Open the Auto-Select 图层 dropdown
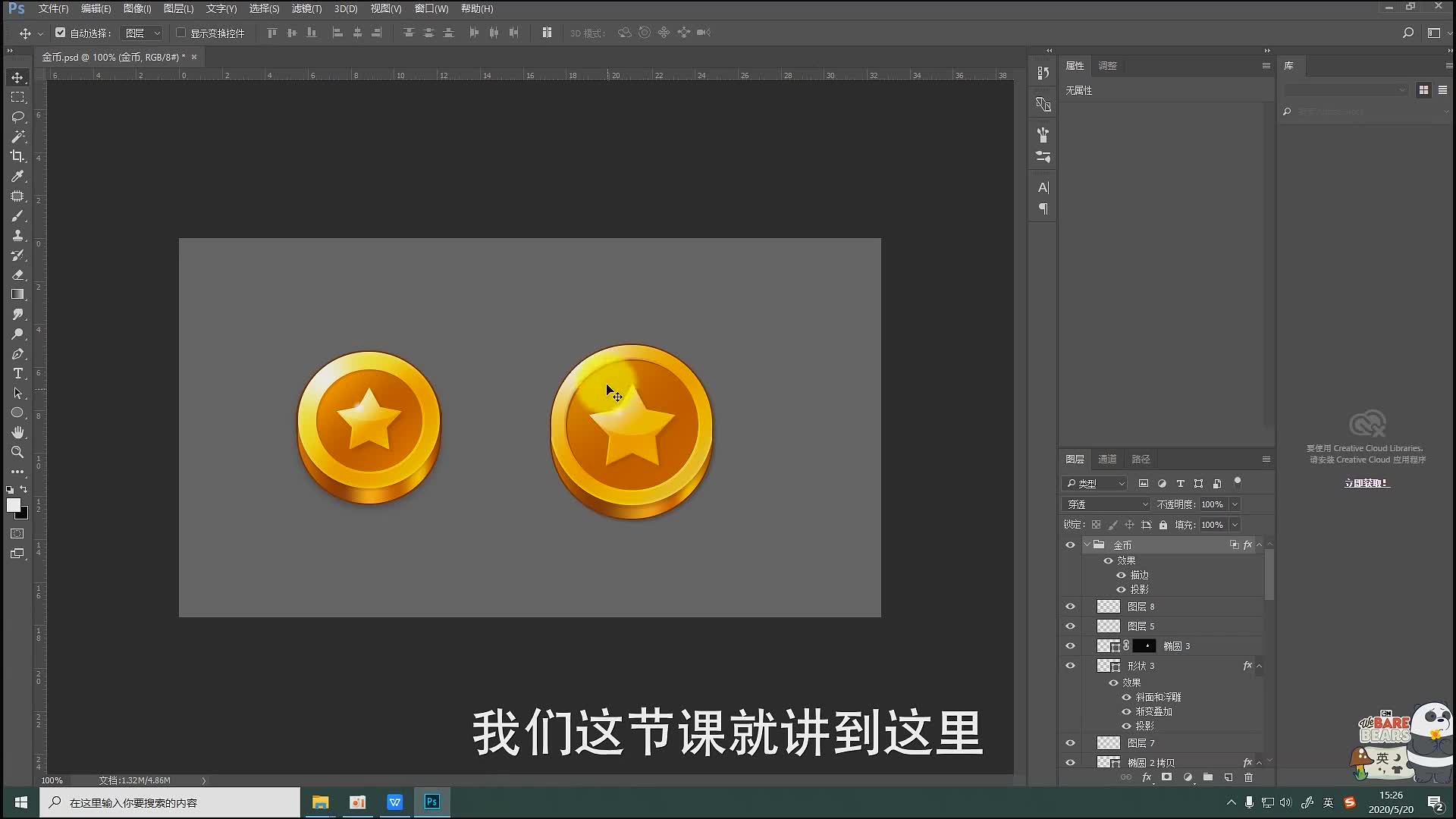 point(143,33)
